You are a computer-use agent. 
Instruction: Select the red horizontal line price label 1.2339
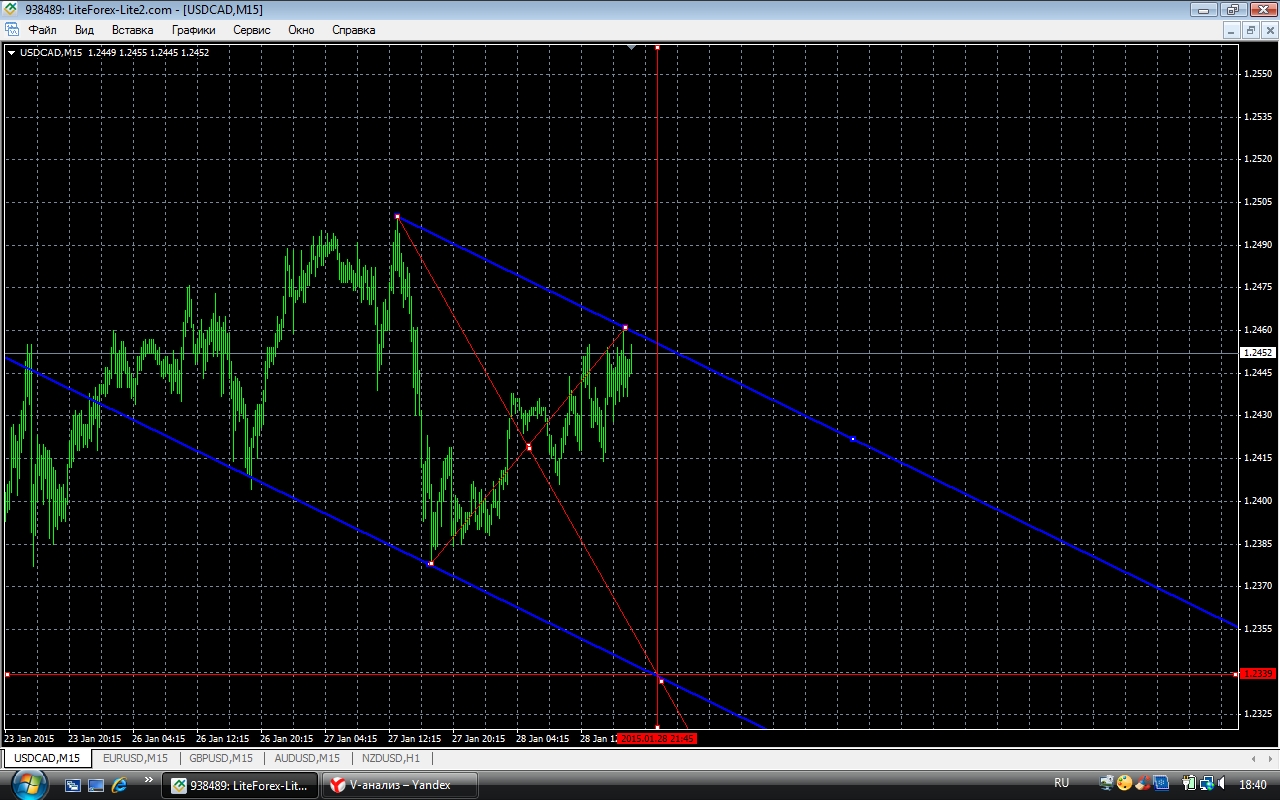pyautogui.click(x=1257, y=674)
